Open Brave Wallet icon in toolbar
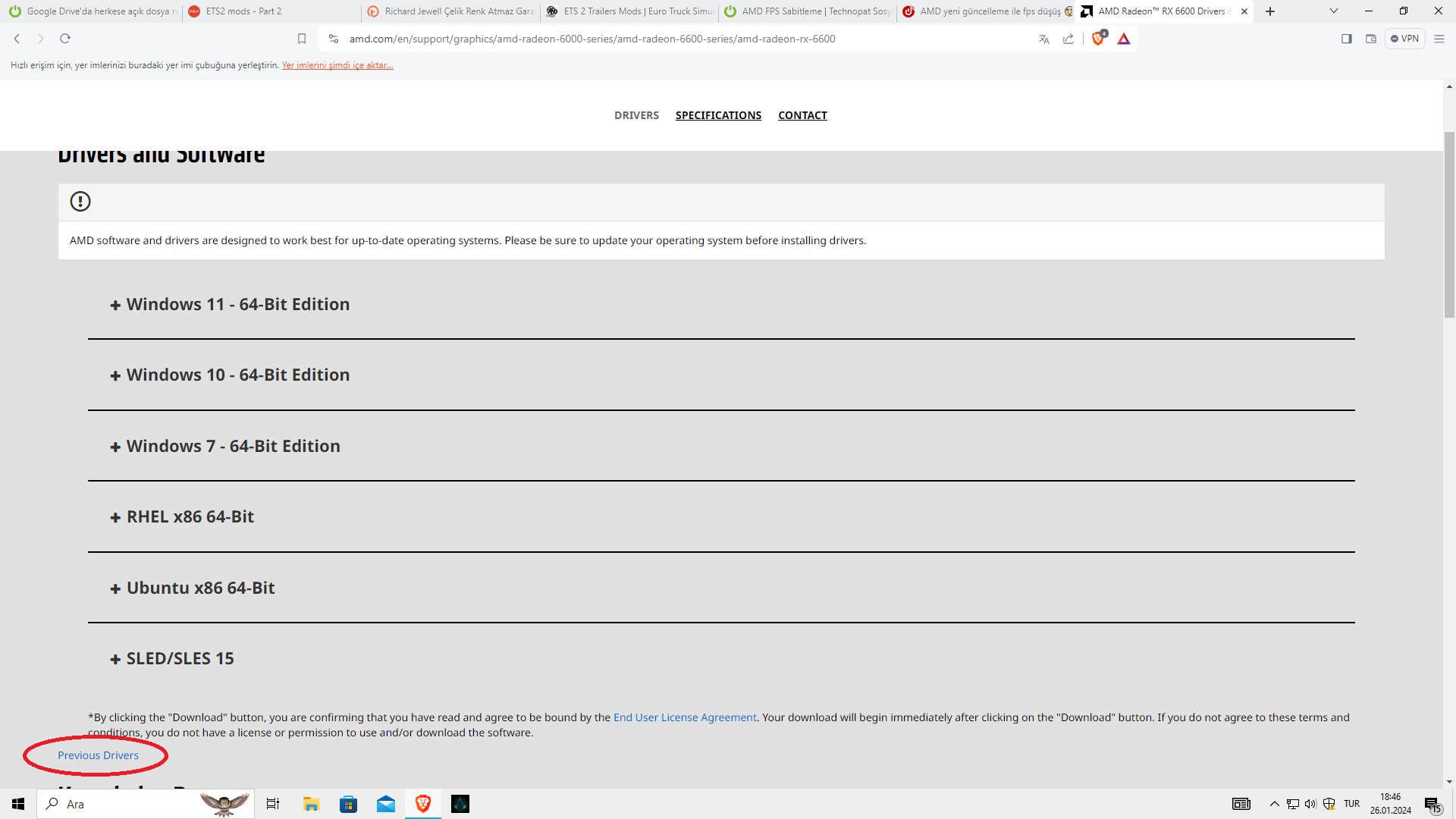 (x=1371, y=39)
